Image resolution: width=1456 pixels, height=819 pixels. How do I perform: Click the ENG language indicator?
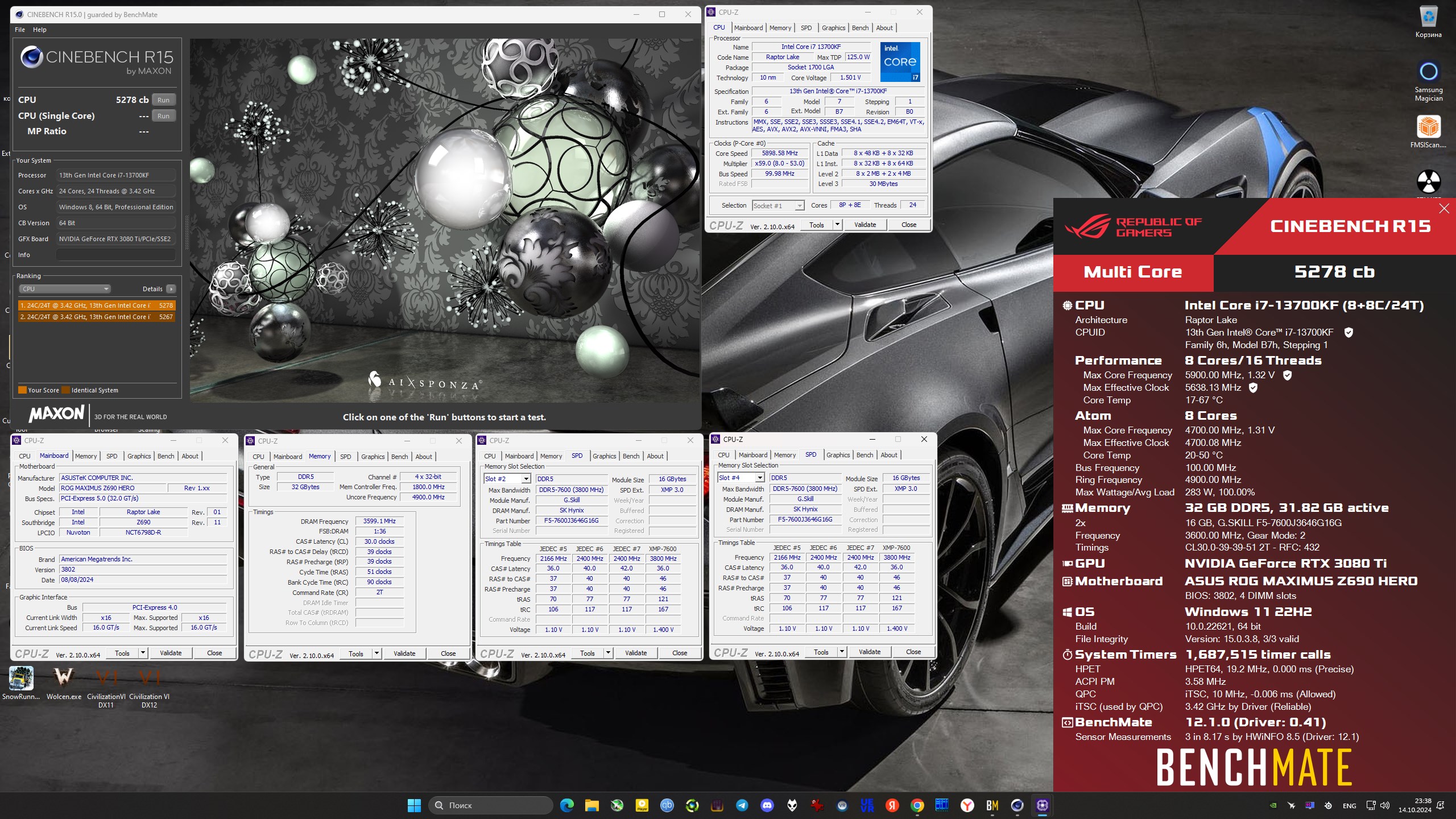click(1350, 805)
